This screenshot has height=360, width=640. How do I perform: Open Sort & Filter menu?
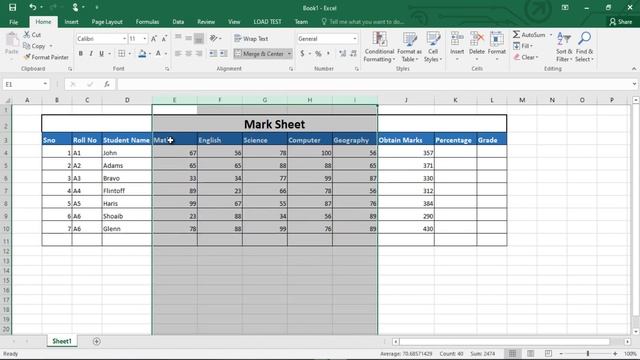(x=564, y=47)
